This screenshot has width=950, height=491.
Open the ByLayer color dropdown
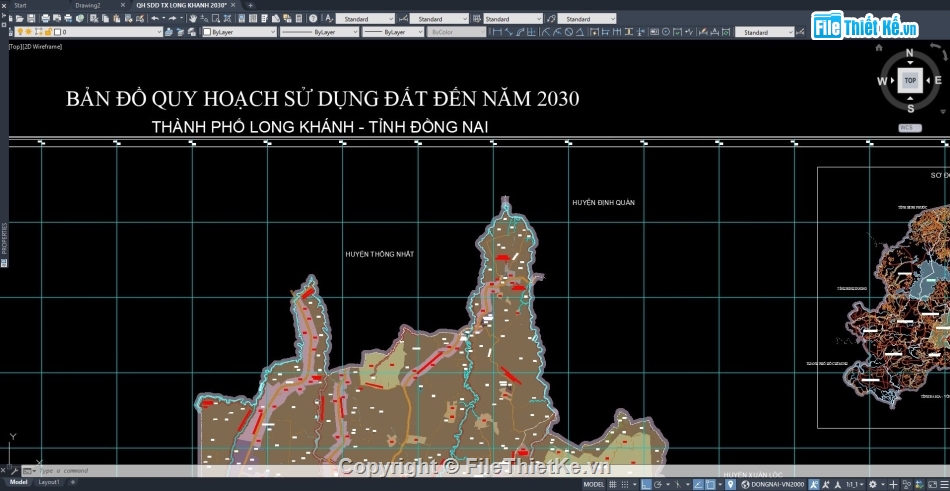(239, 32)
